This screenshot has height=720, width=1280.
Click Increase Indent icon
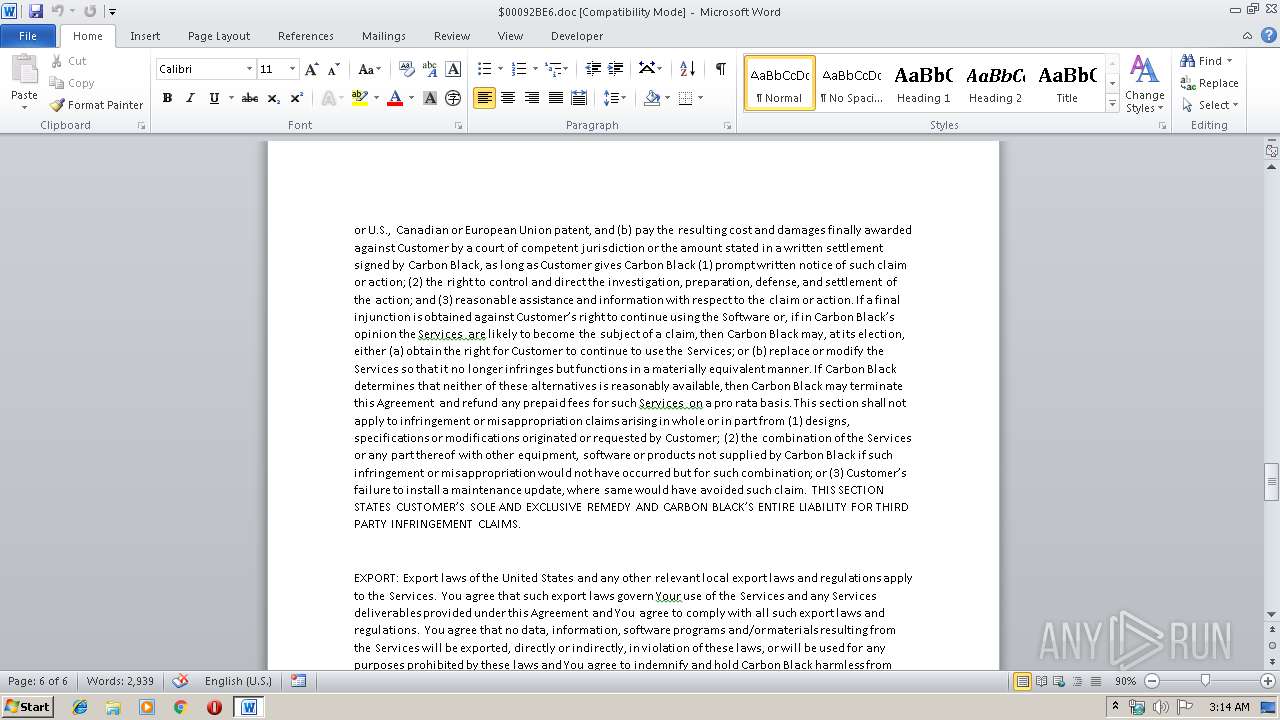[x=616, y=69]
